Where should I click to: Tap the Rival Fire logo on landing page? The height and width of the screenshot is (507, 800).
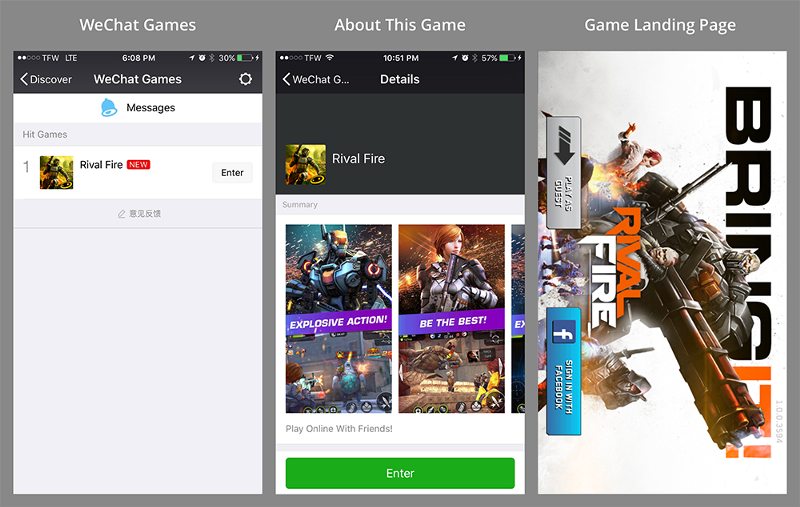tap(612, 270)
